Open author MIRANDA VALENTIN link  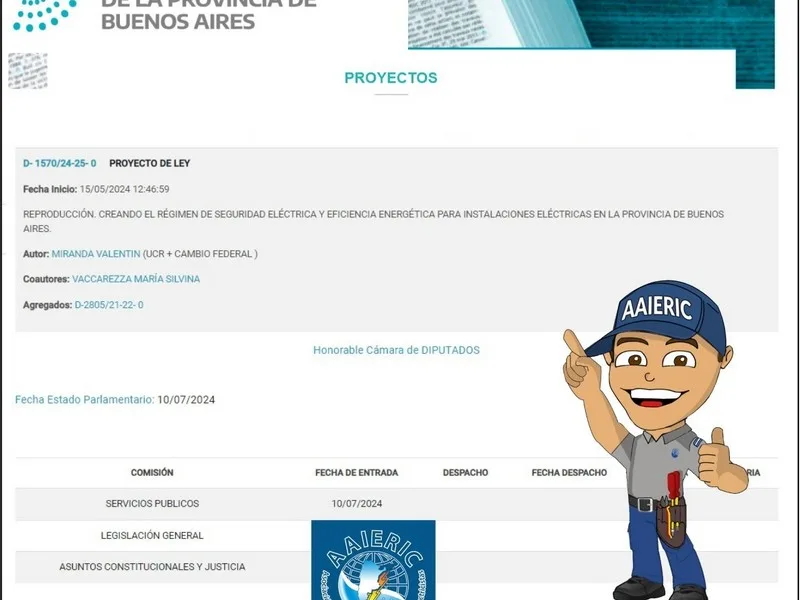click(96, 254)
